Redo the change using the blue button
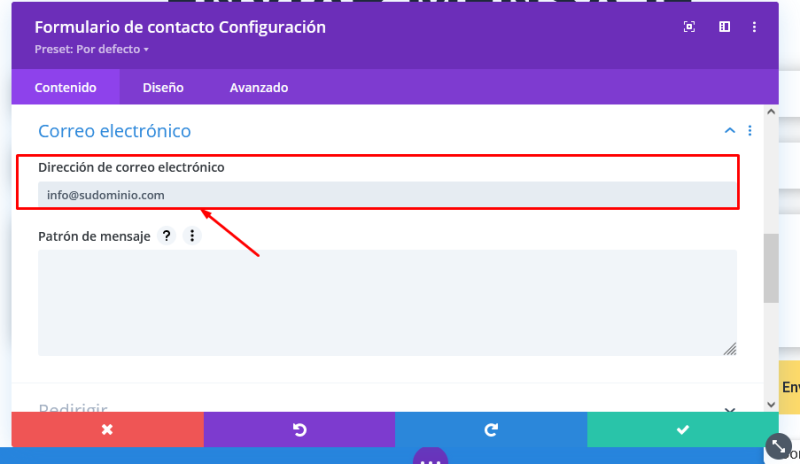Screen dimensions: 800x464 491,429
